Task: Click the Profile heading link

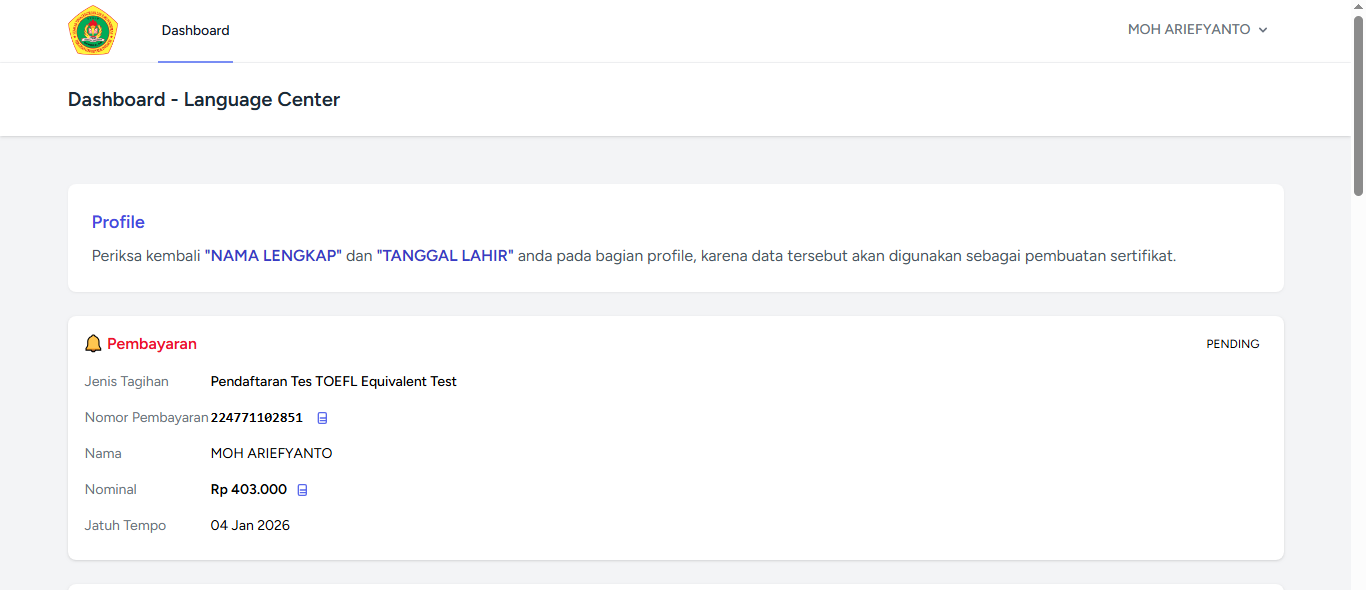Action: coord(118,222)
